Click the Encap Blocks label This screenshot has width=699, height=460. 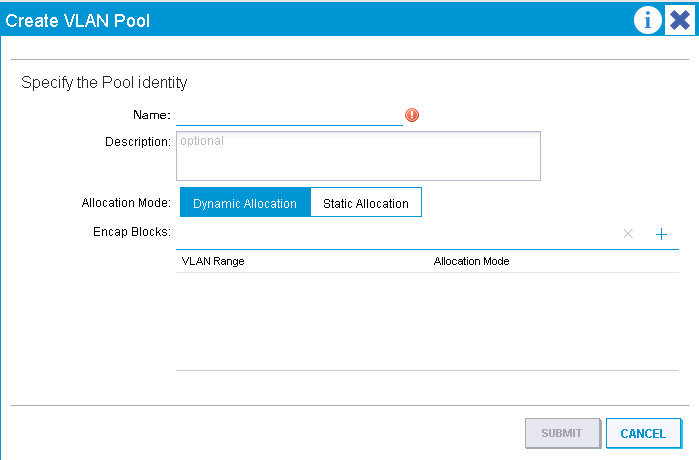coord(132,232)
